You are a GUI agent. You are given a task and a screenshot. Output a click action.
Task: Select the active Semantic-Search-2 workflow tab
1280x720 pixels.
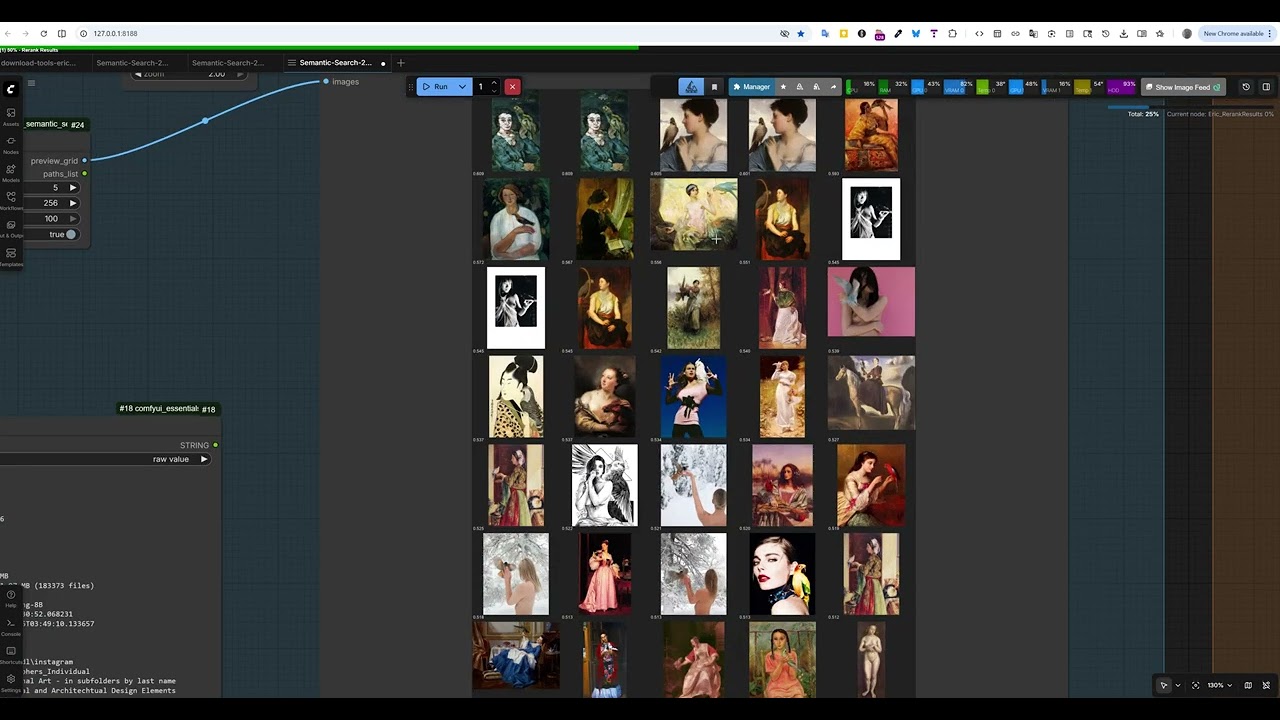[x=335, y=62]
